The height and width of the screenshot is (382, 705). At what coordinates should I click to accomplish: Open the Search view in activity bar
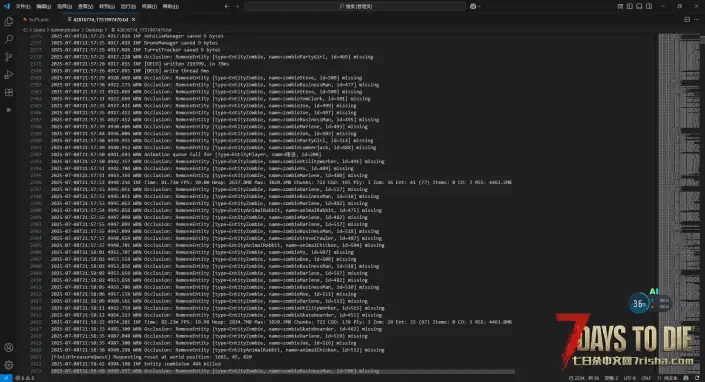9,39
